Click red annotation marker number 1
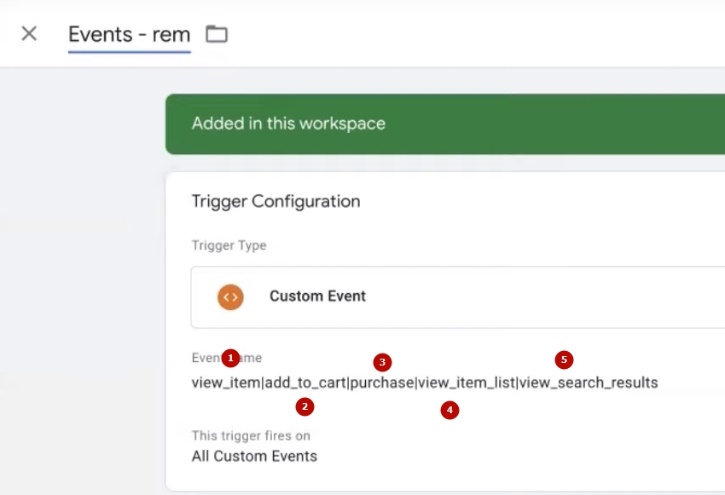Viewport: 725px width, 495px height. pyautogui.click(x=231, y=357)
